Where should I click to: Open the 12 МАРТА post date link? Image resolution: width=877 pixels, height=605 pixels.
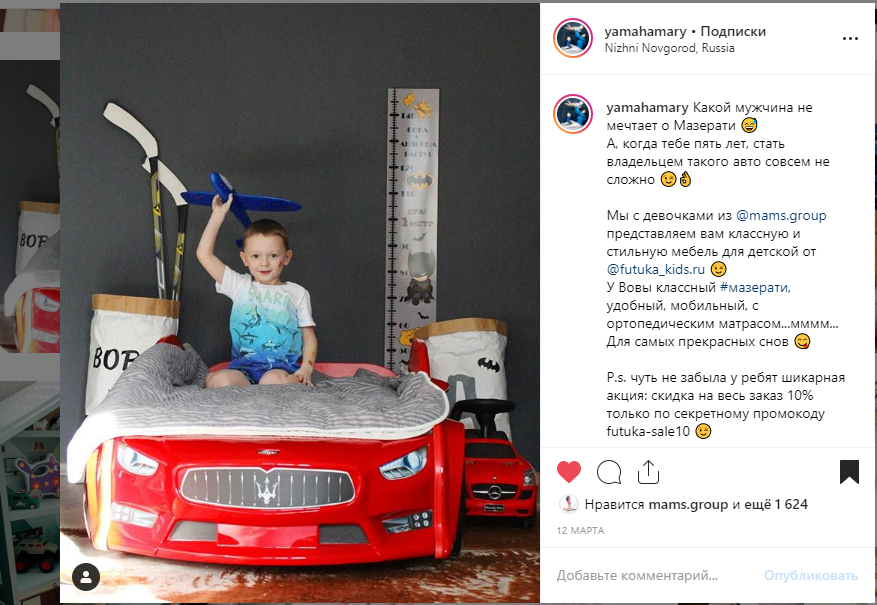581,531
